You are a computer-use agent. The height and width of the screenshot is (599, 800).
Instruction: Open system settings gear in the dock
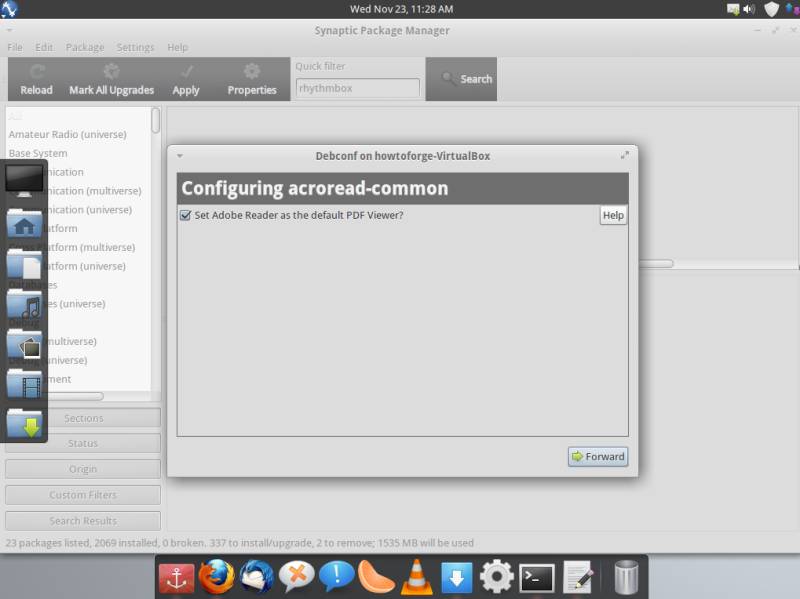[x=496, y=577]
